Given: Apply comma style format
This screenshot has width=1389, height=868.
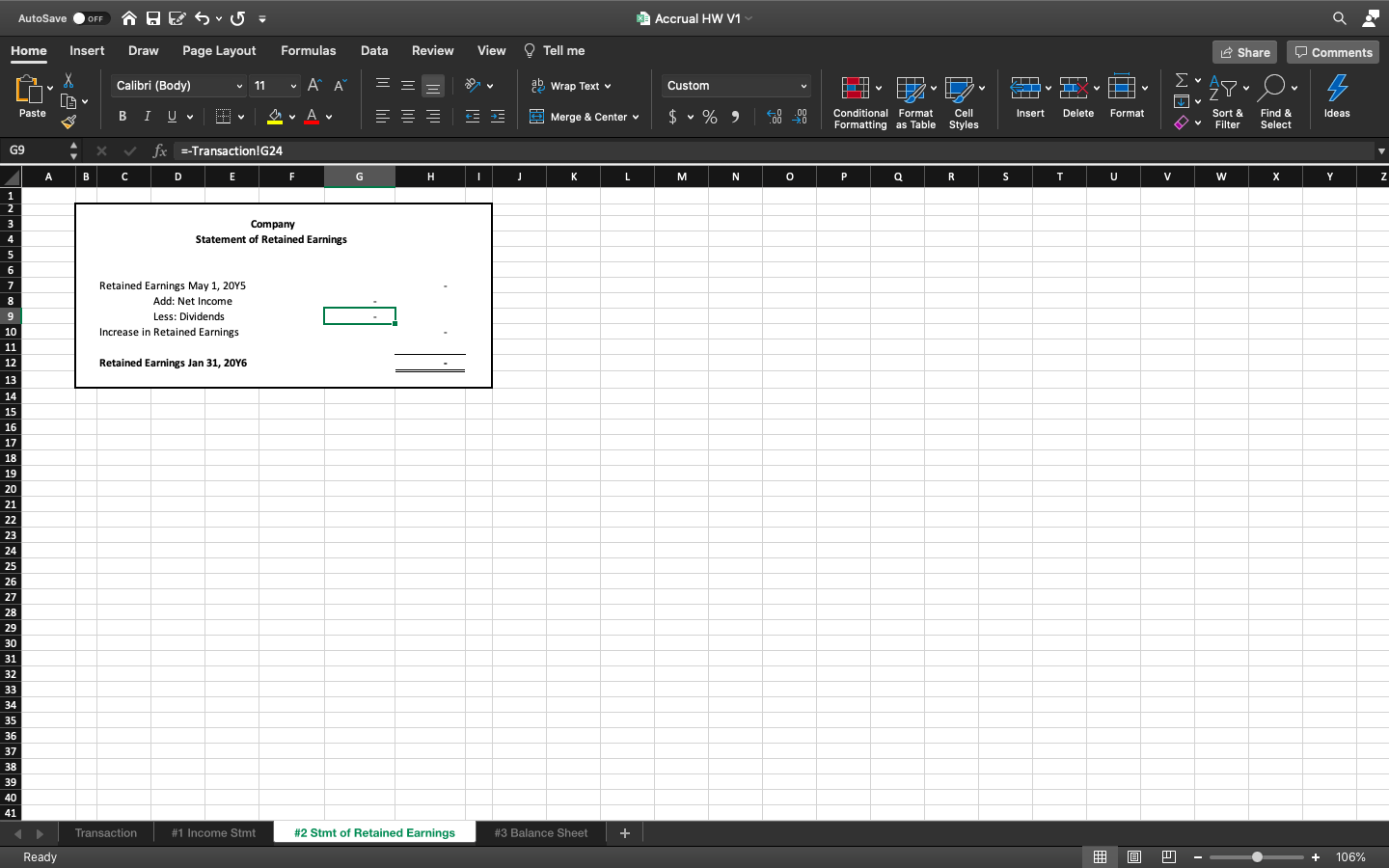Looking at the screenshot, I should [735, 117].
